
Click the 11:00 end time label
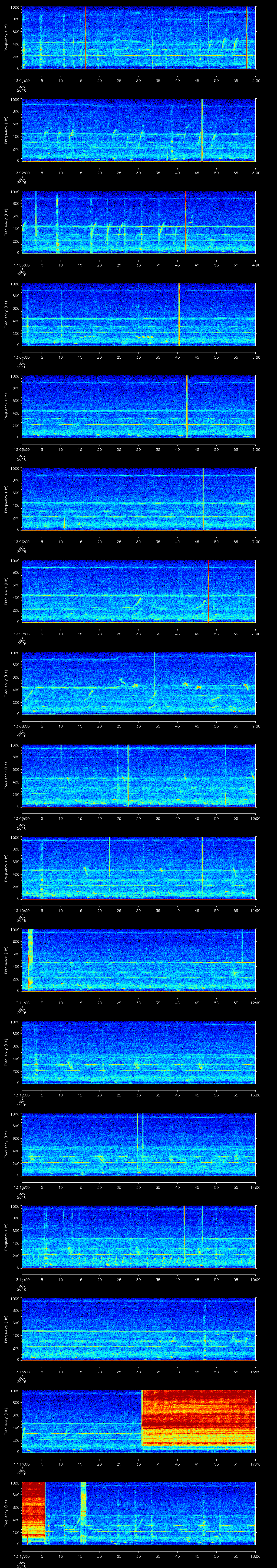tap(256, 910)
